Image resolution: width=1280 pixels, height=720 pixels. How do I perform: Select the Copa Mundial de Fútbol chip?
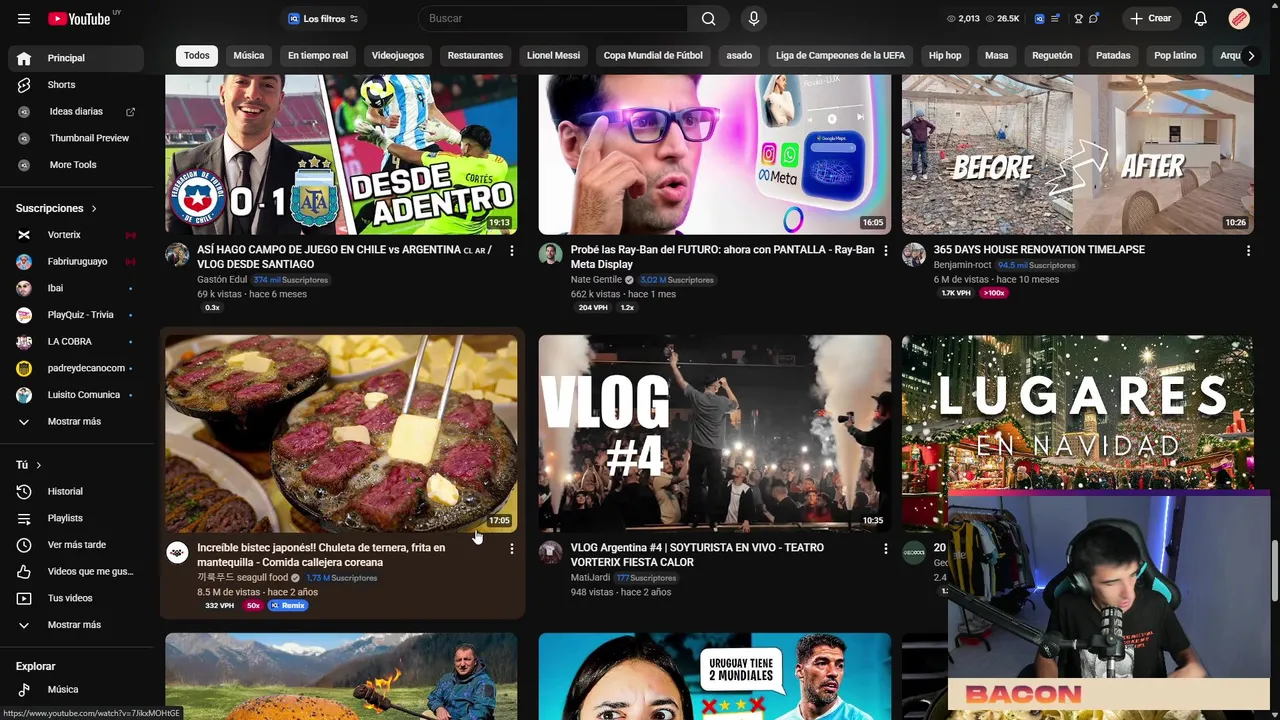(653, 55)
